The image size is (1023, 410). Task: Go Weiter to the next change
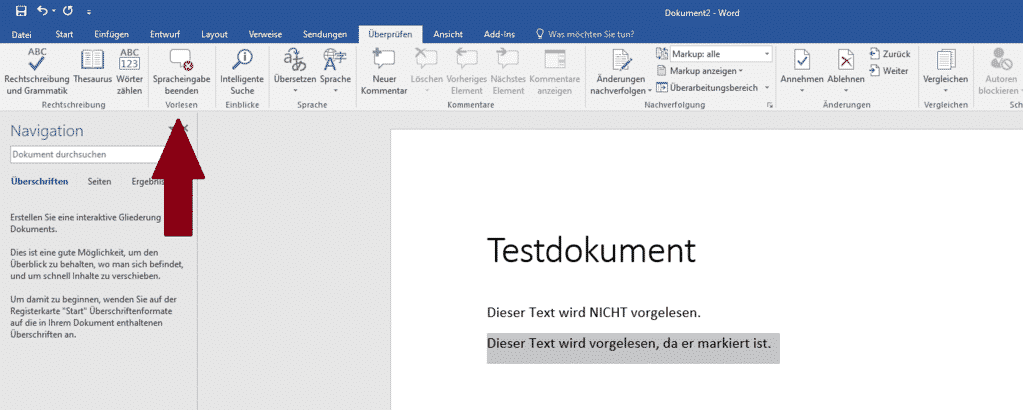point(889,71)
